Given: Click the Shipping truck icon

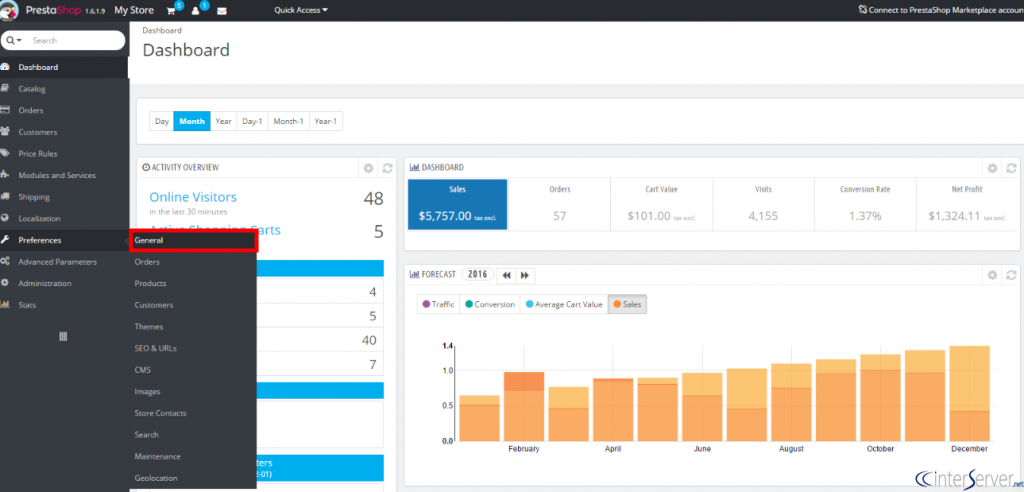Looking at the screenshot, I should tap(5, 197).
